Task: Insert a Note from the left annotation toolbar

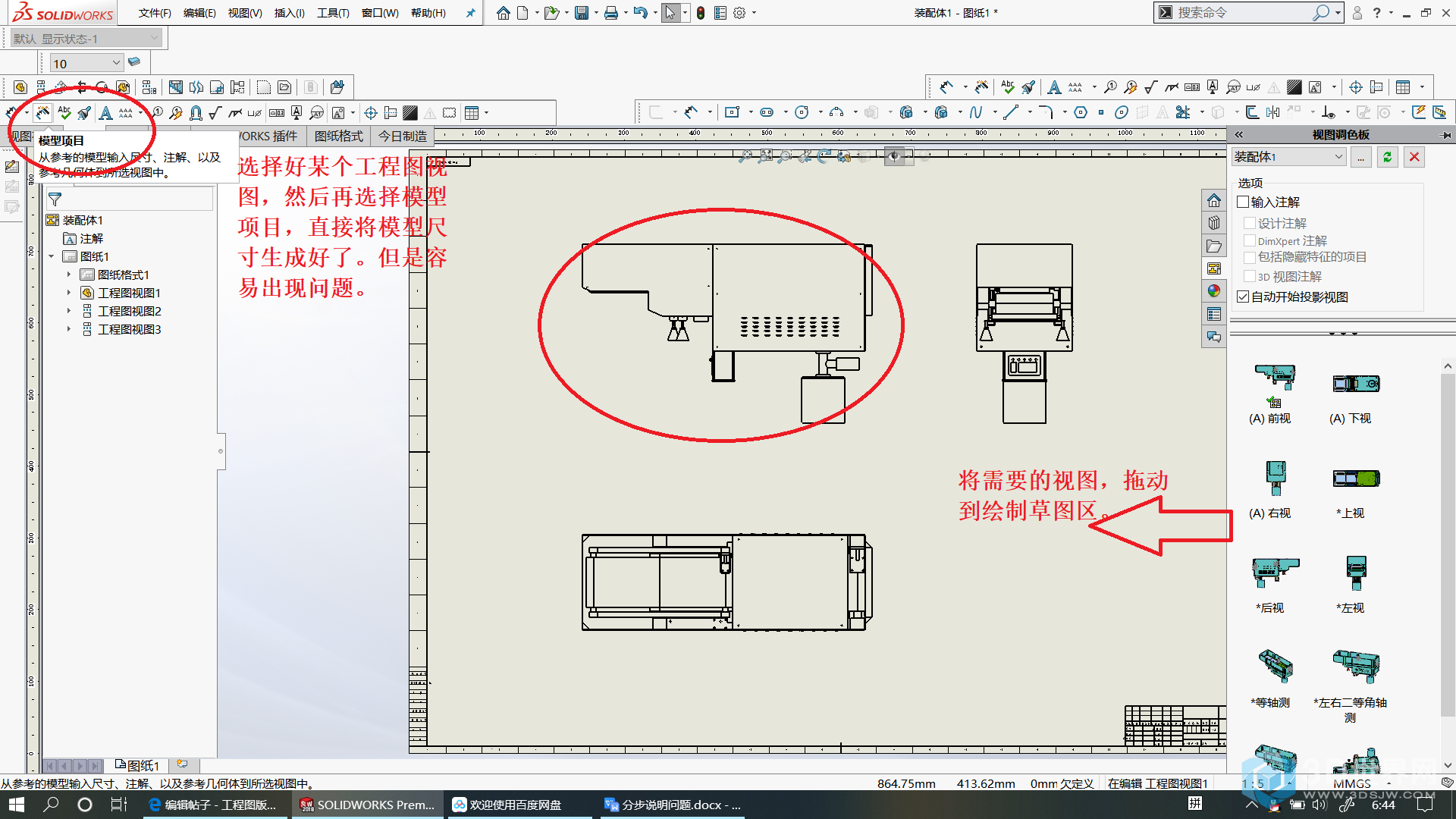Action: point(105,113)
